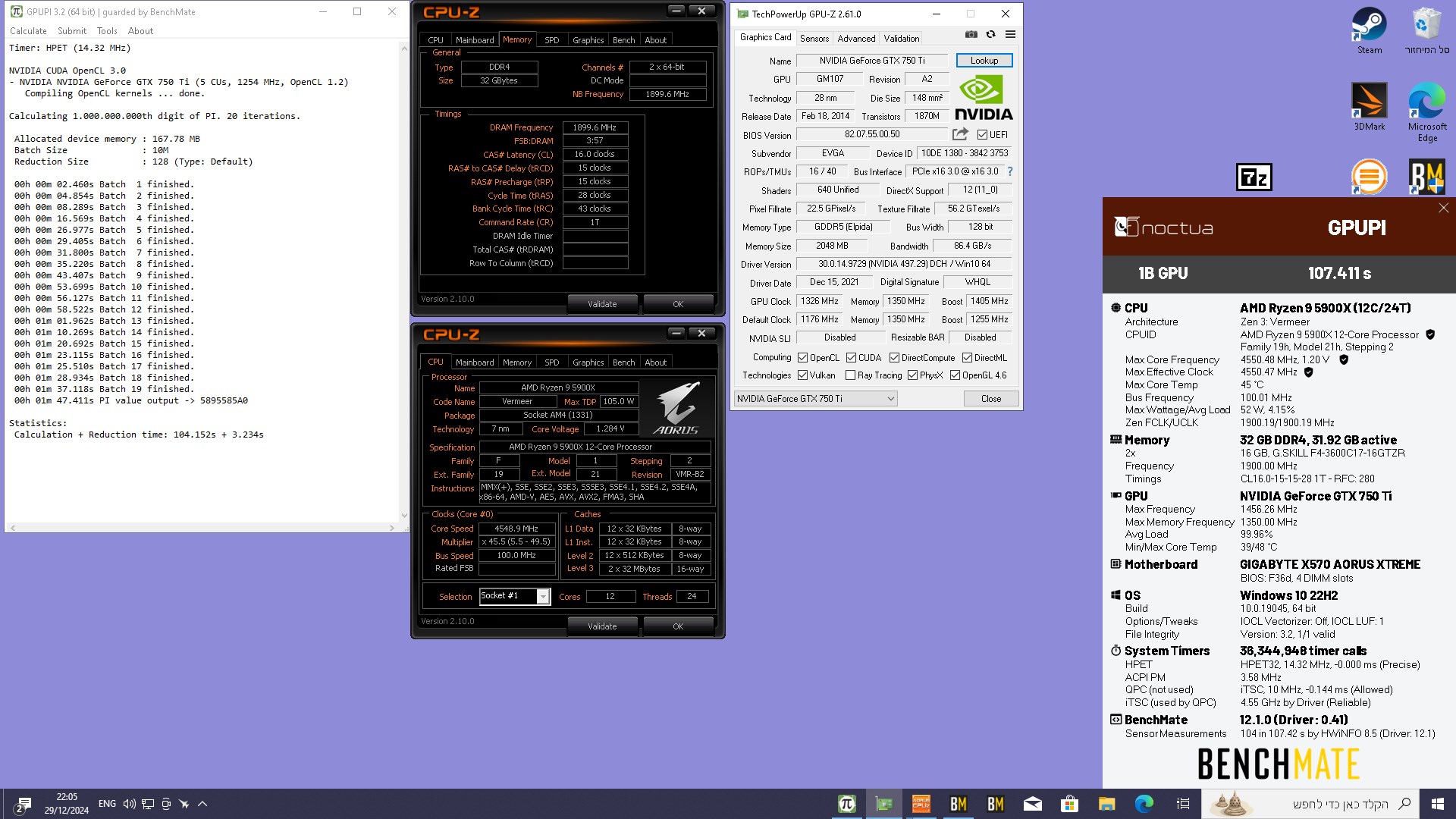Image resolution: width=1456 pixels, height=819 pixels.
Task: Open the Mainboard tab in the lower CPU-Z window
Action: (x=475, y=362)
